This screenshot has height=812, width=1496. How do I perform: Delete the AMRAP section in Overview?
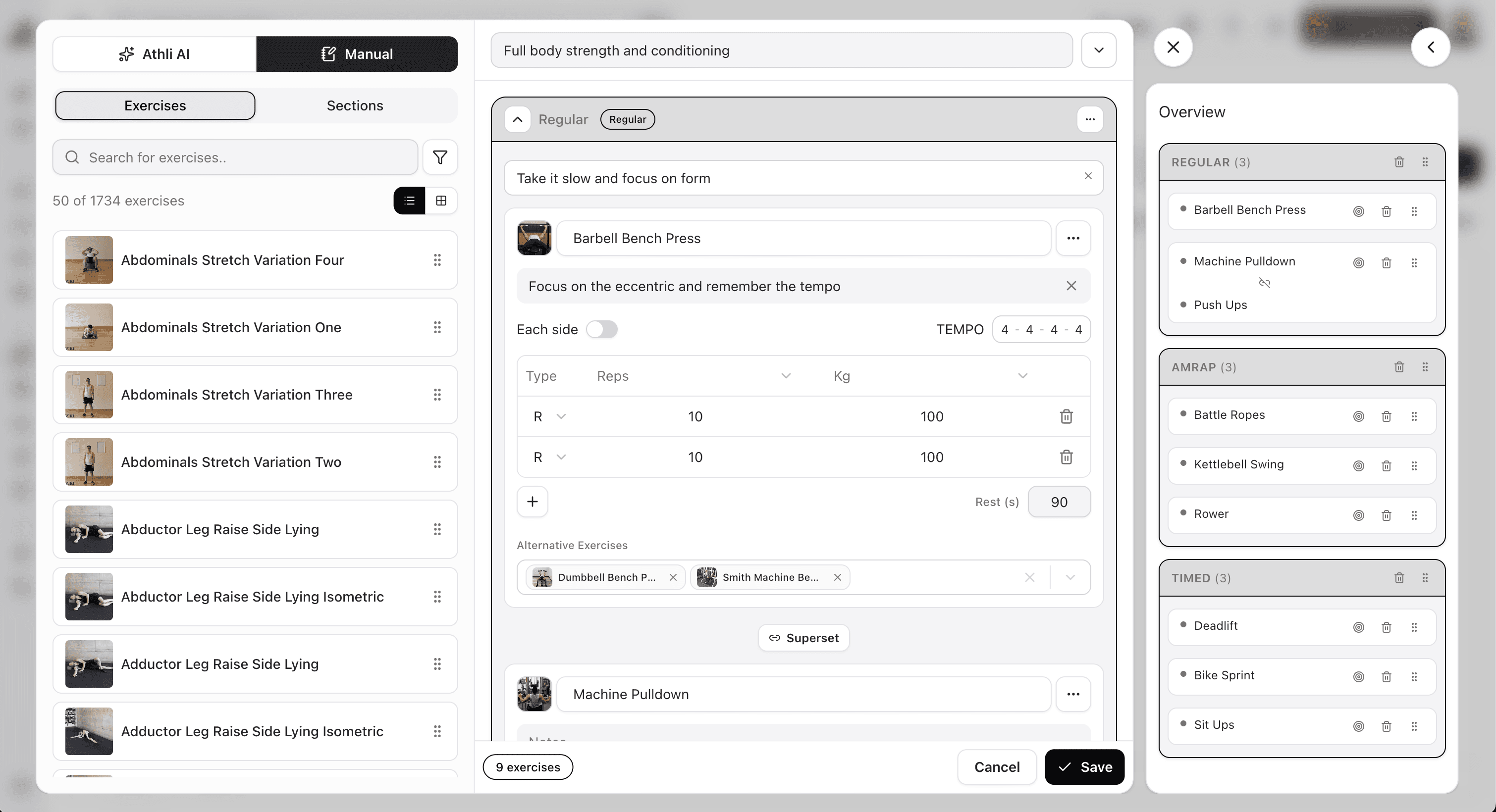coord(1398,367)
